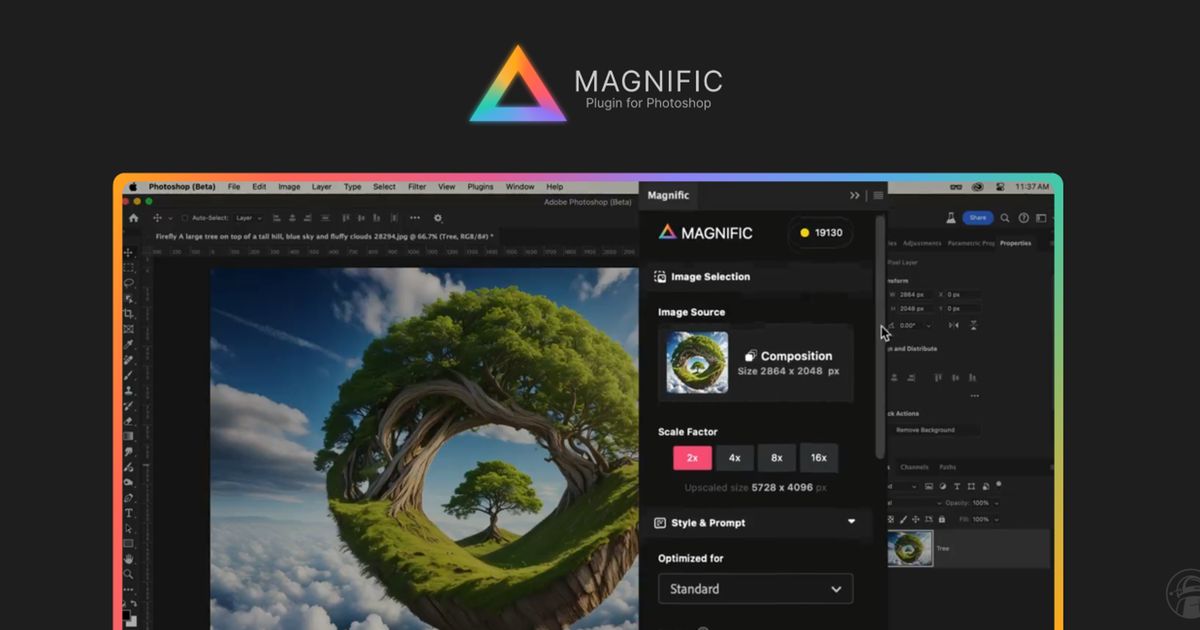1200x630 pixels.
Task: Open options bar gear settings
Action: coord(437,217)
